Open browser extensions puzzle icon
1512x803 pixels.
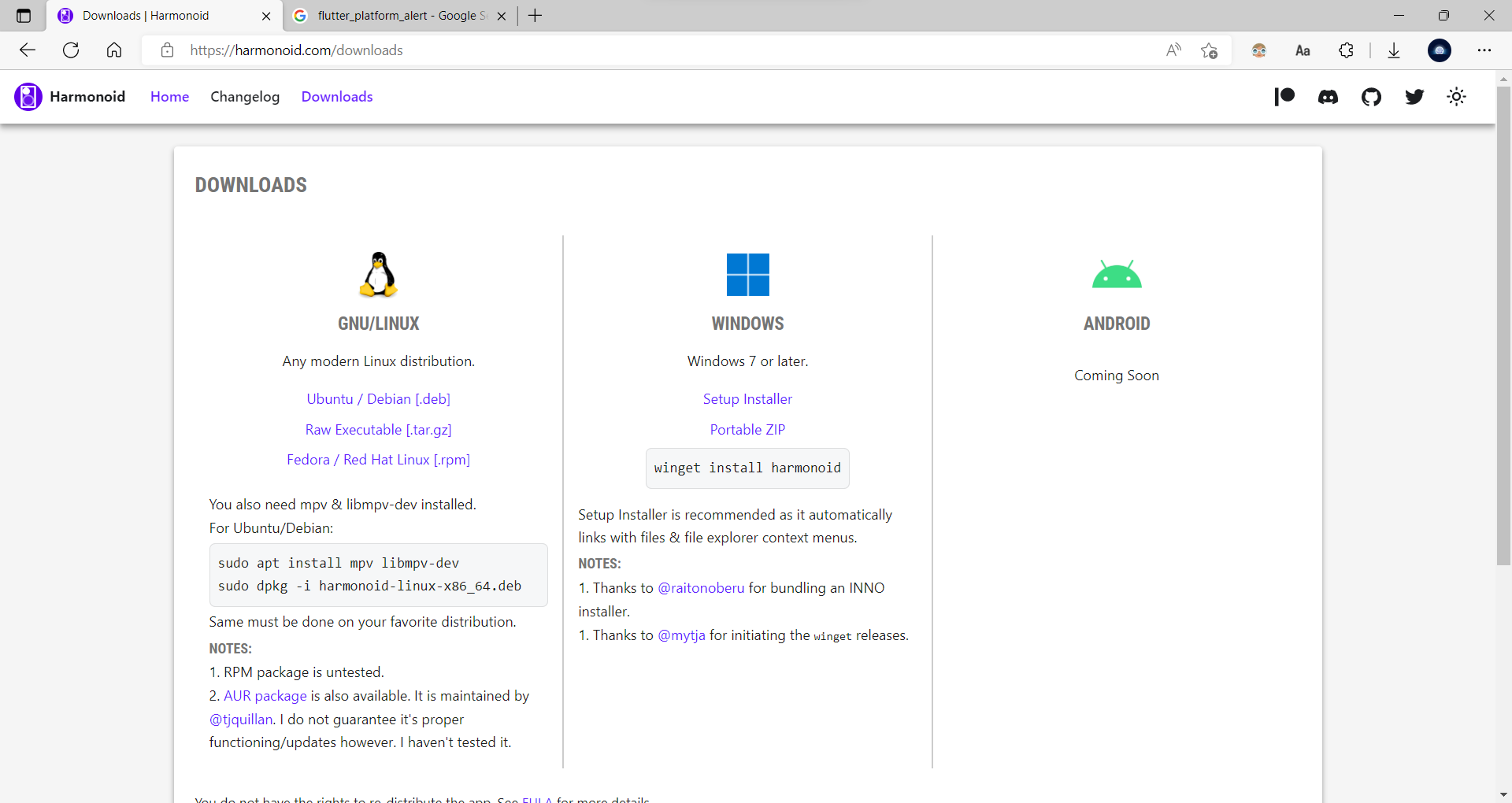coord(1346,50)
